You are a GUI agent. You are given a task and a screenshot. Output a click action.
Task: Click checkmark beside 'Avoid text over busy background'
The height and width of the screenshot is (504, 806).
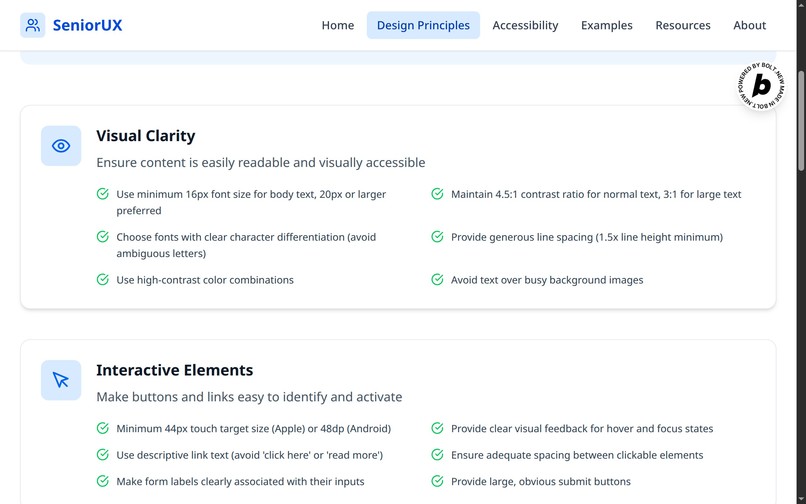point(437,279)
